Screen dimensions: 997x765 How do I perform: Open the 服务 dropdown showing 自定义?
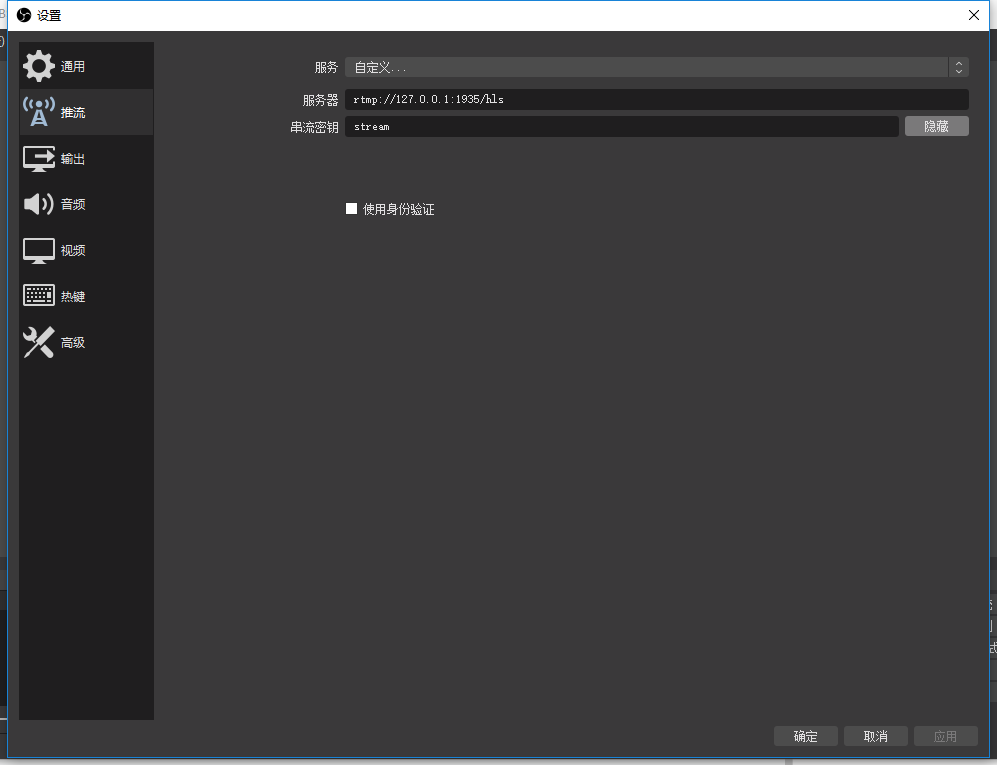pyautogui.click(x=657, y=67)
